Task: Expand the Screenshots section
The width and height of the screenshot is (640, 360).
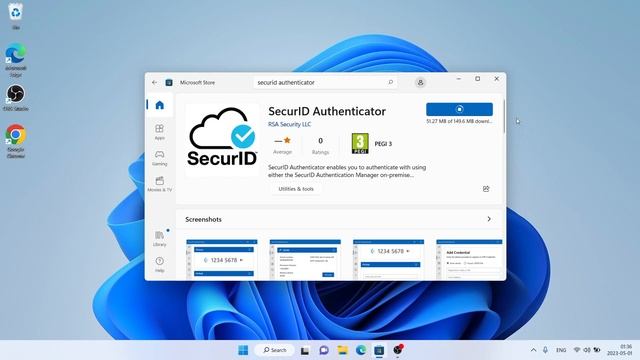Action: tap(489, 219)
